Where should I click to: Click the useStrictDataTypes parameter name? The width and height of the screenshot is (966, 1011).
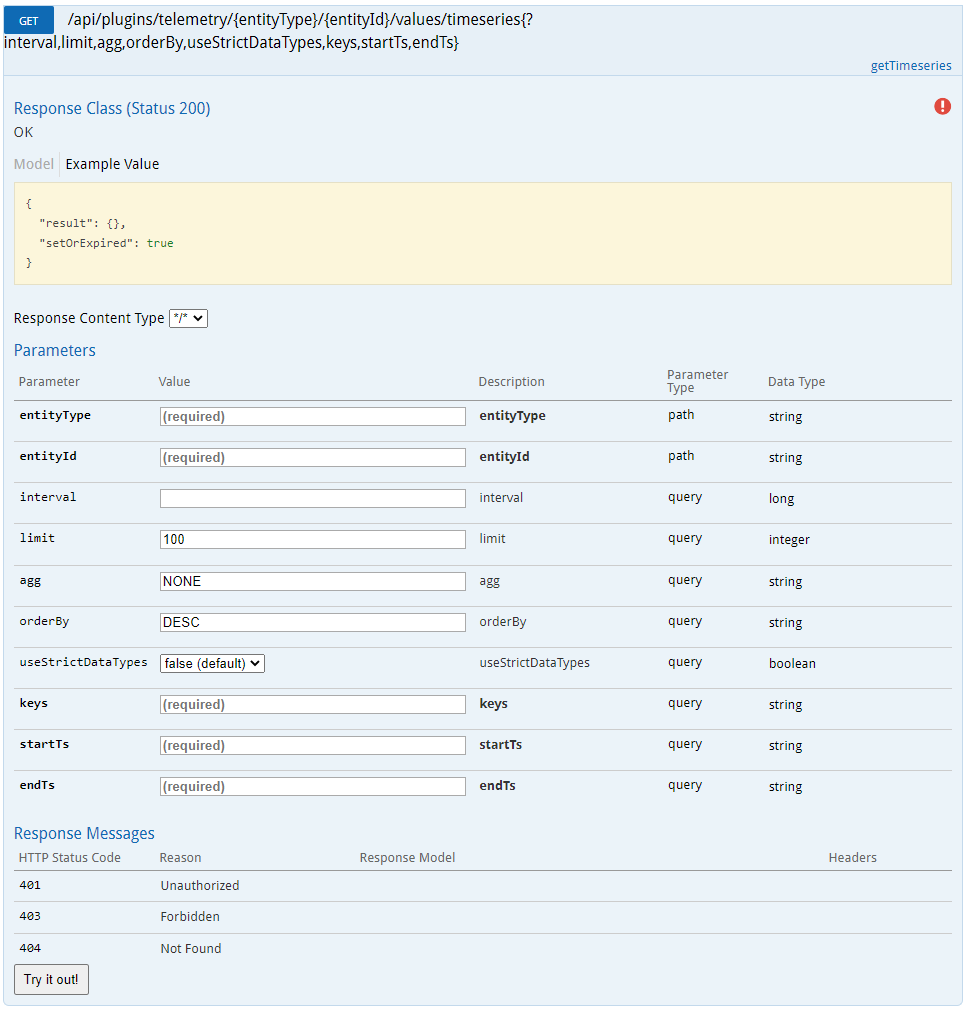pos(83,662)
